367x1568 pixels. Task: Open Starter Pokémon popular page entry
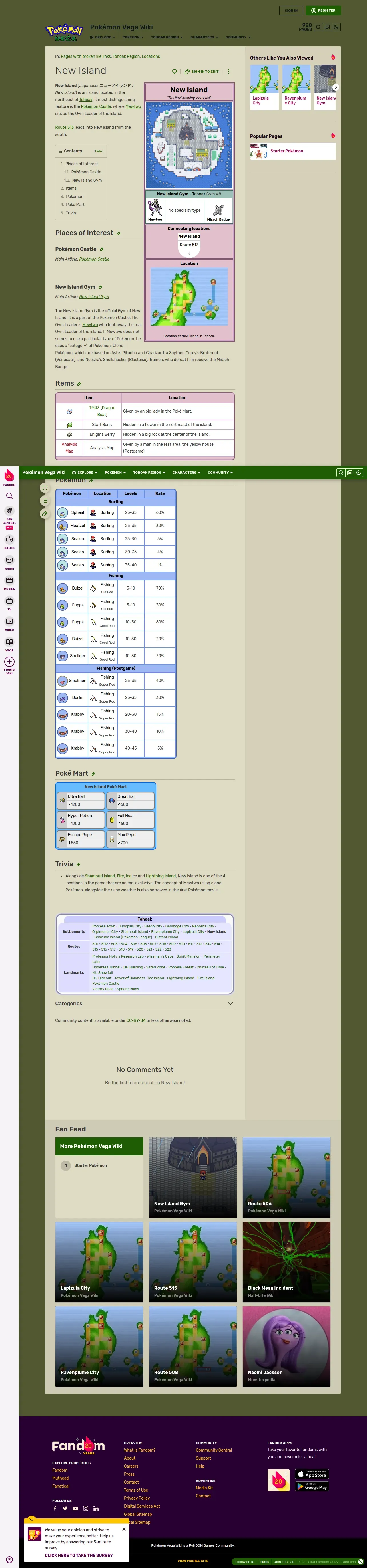click(293, 151)
